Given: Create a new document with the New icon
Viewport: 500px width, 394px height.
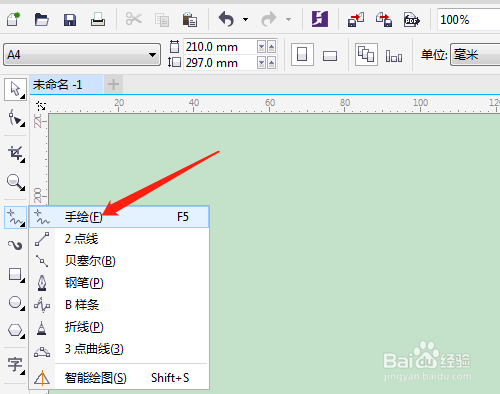Looking at the screenshot, I should (14, 19).
